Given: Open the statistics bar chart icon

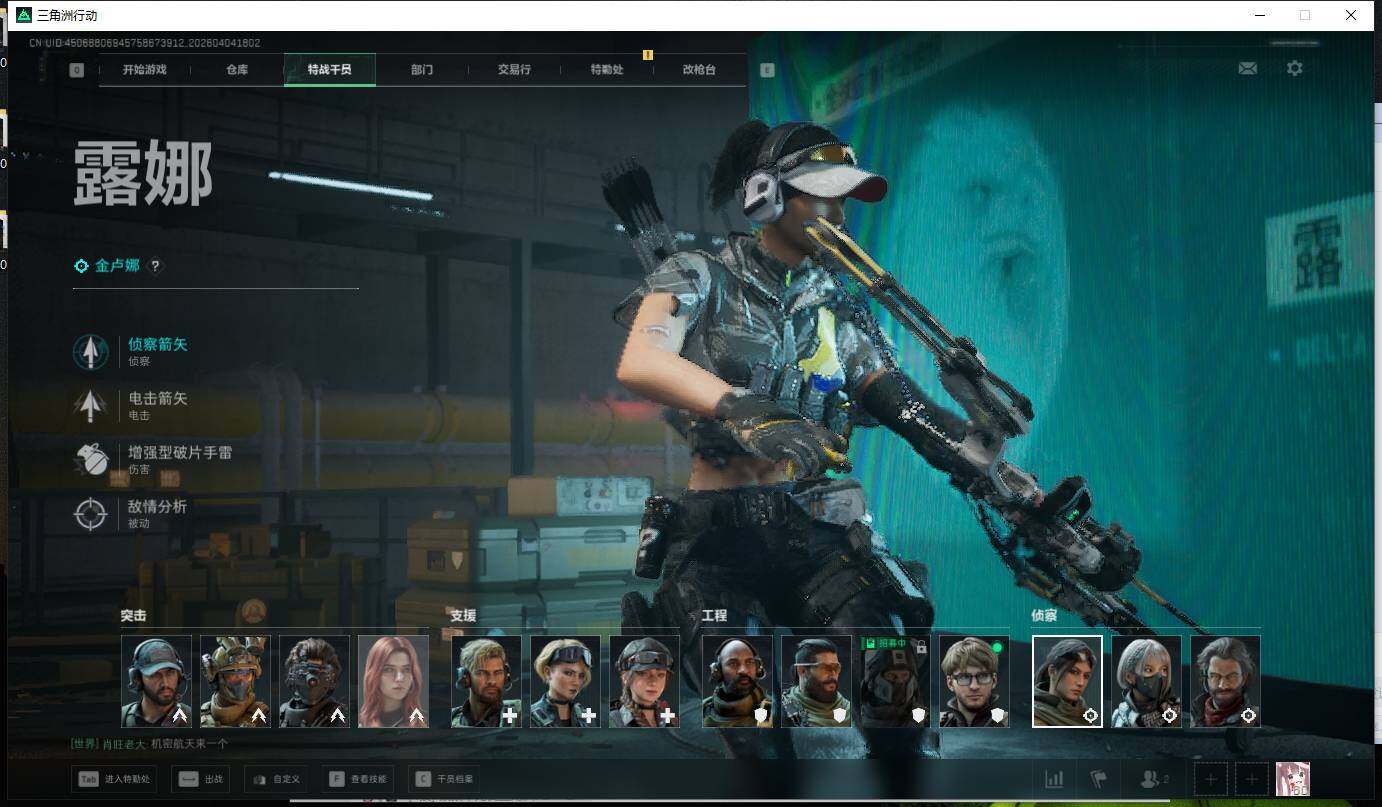Looking at the screenshot, I should [x=1054, y=779].
